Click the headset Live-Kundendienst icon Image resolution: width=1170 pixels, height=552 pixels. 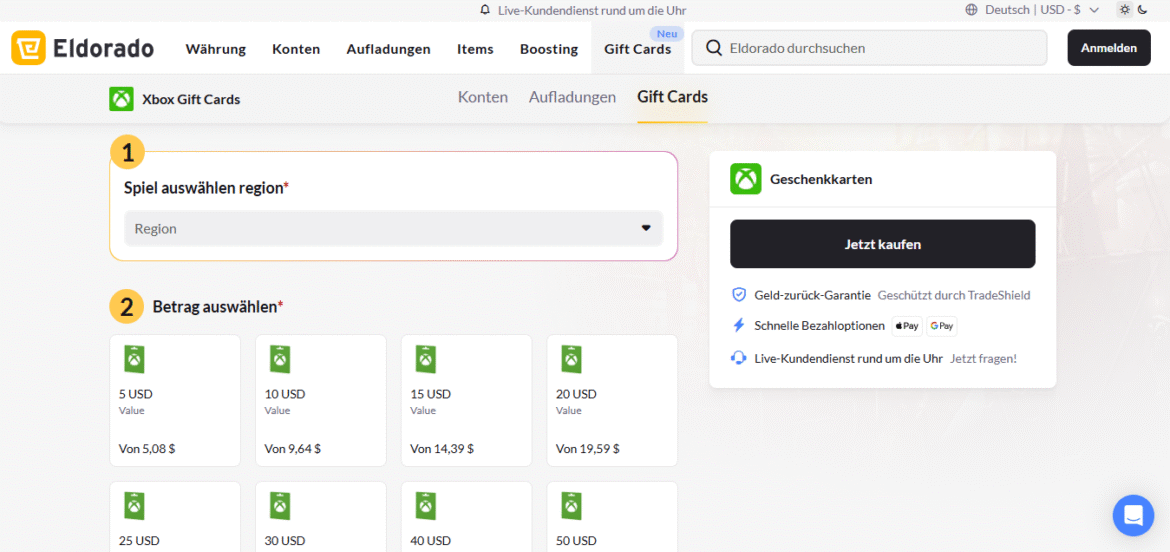tap(739, 358)
